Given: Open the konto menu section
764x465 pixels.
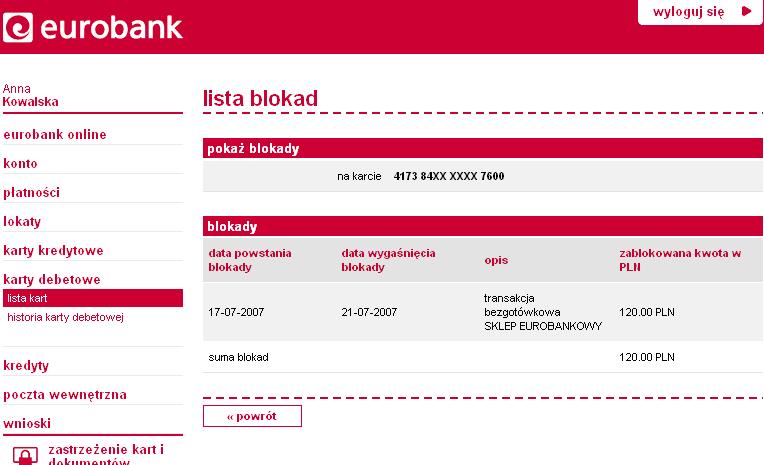Looking at the screenshot, I should click(x=20, y=163).
